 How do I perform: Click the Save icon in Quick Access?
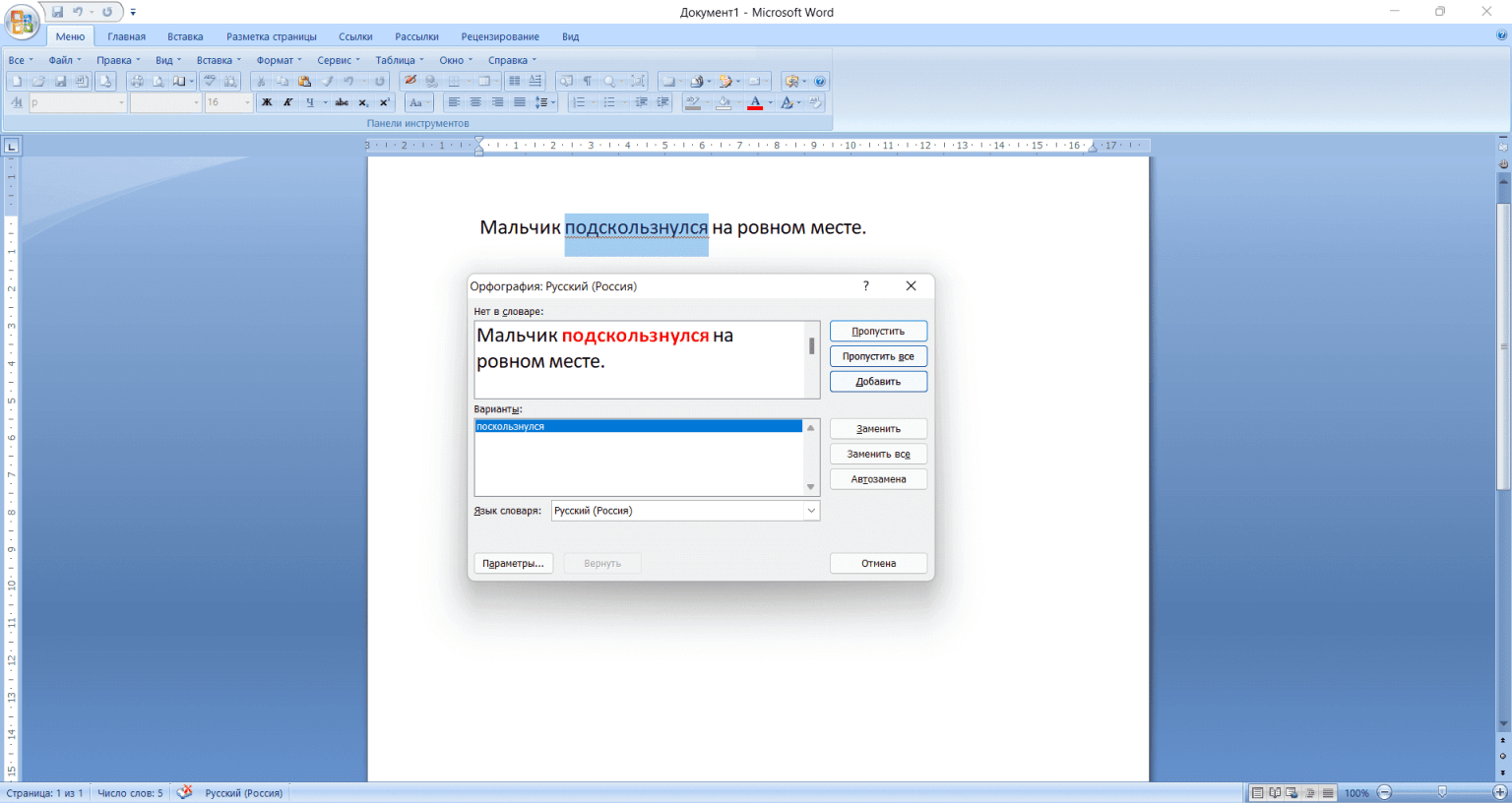pos(57,12)
